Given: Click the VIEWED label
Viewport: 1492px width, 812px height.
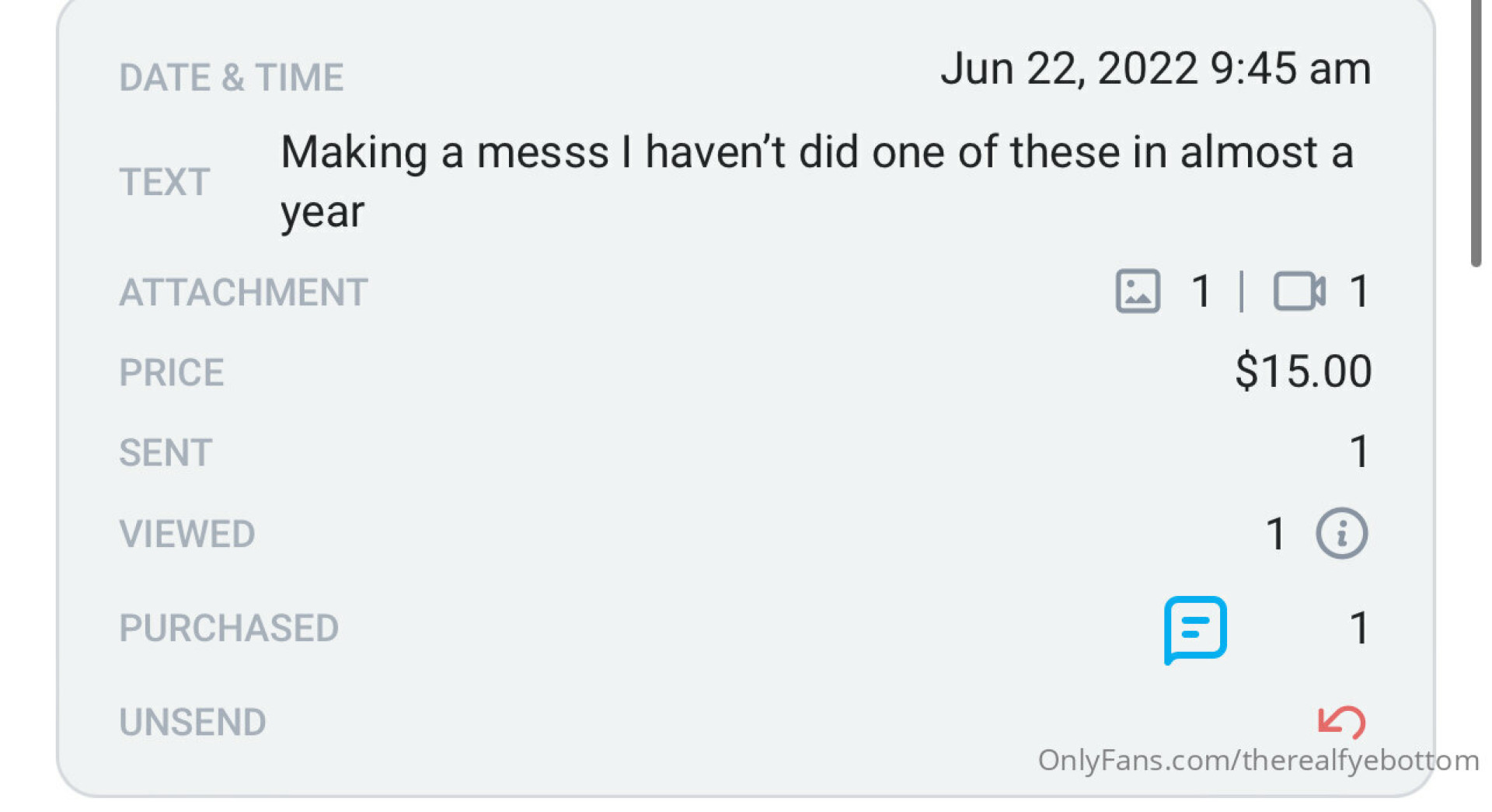Looking at the screenshot, I should [187, 535].
